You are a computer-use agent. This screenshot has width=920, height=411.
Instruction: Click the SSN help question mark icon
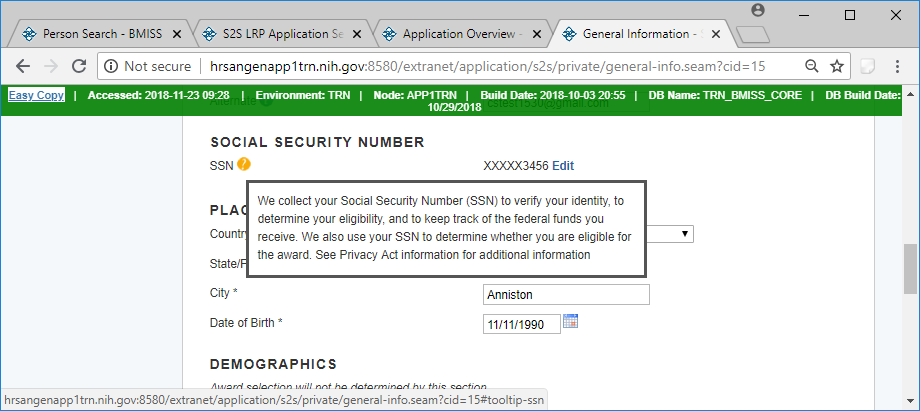244,165
